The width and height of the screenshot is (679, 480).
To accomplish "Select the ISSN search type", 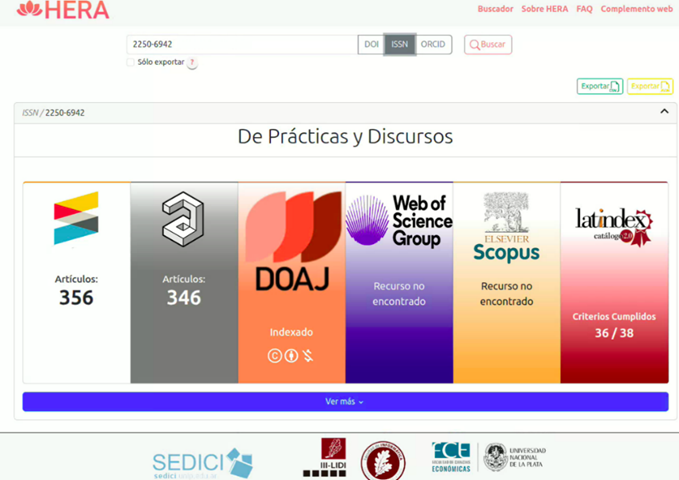I will click(x=399, y=45).
